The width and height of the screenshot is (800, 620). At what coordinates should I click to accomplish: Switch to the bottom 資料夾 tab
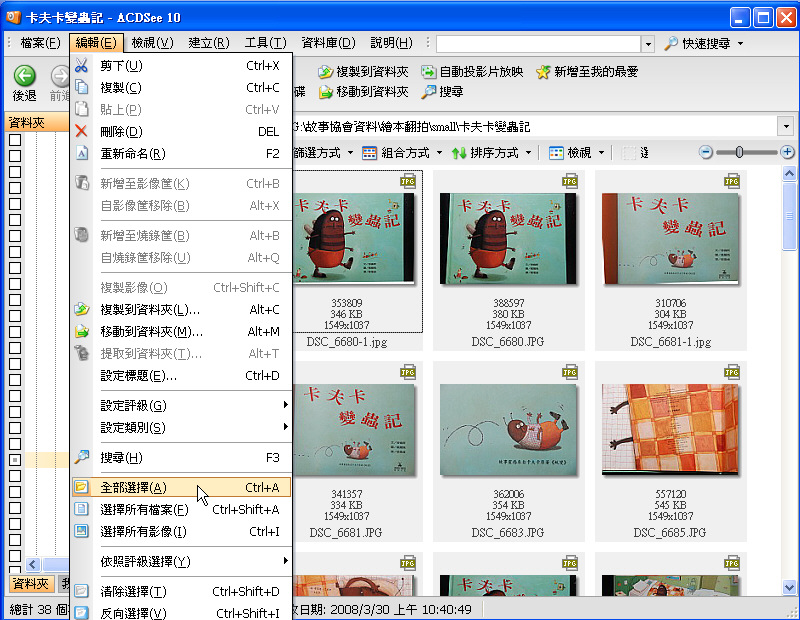[30, 583]
